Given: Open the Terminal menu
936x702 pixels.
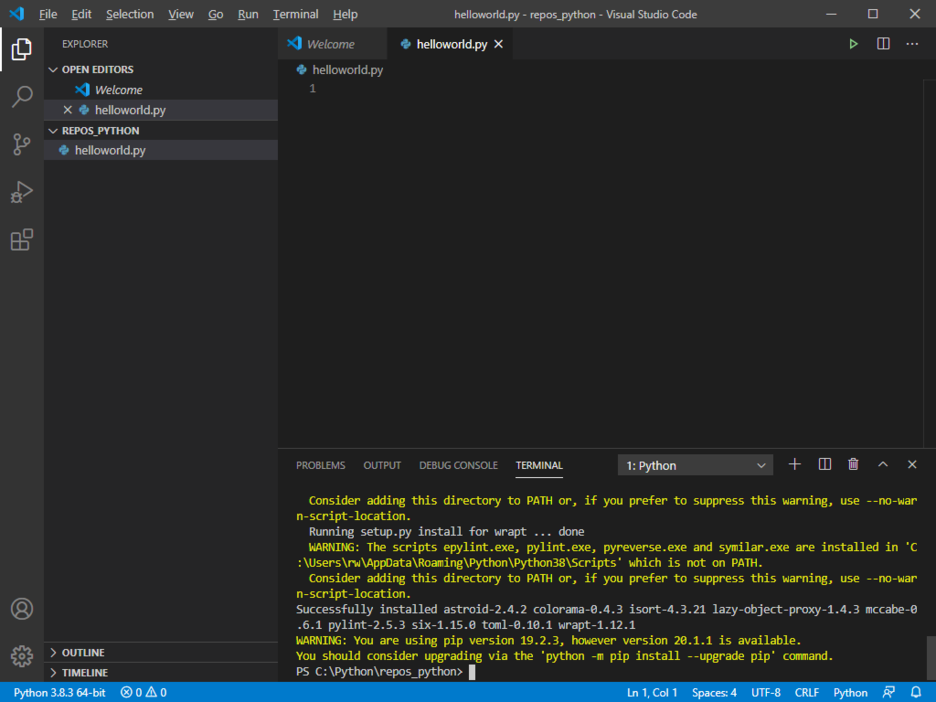Looking at the screenshot, I should (295, 14).
